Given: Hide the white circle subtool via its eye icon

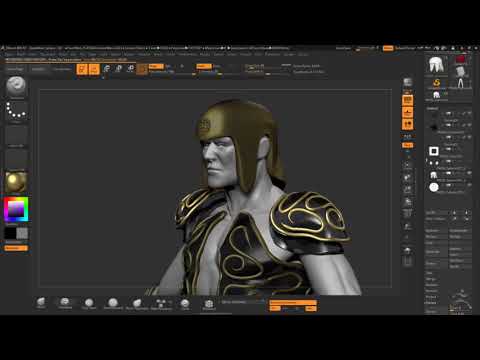Looking at the screenshot, I should coord(469,185).
